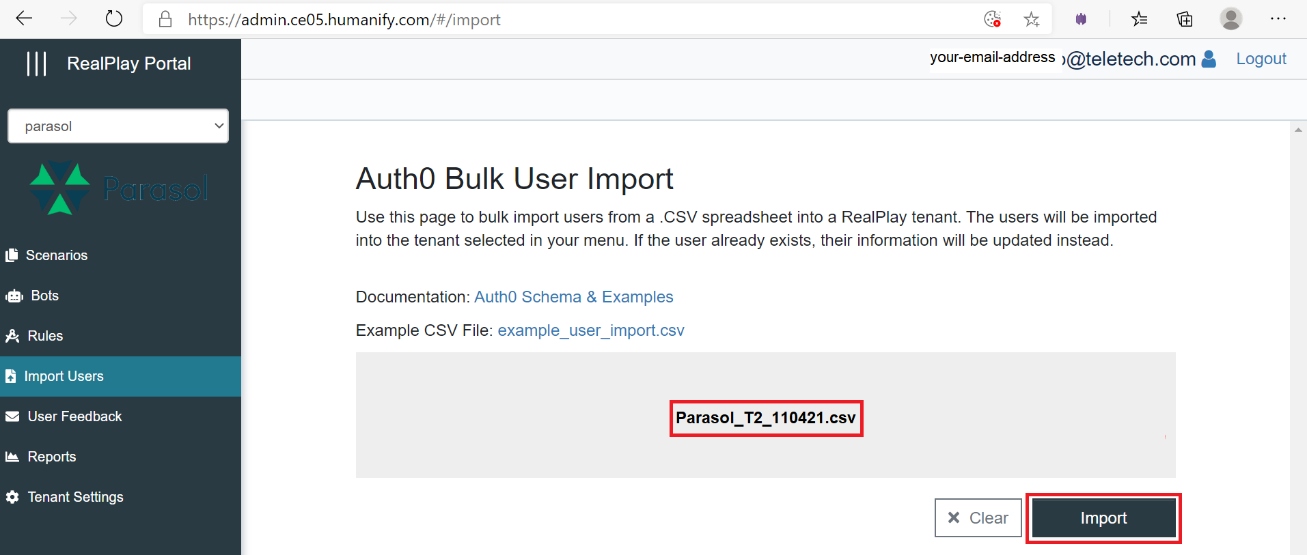The image size is (1307, 555).
Task: Refresh the page with the reload icon
Action: 114,19
